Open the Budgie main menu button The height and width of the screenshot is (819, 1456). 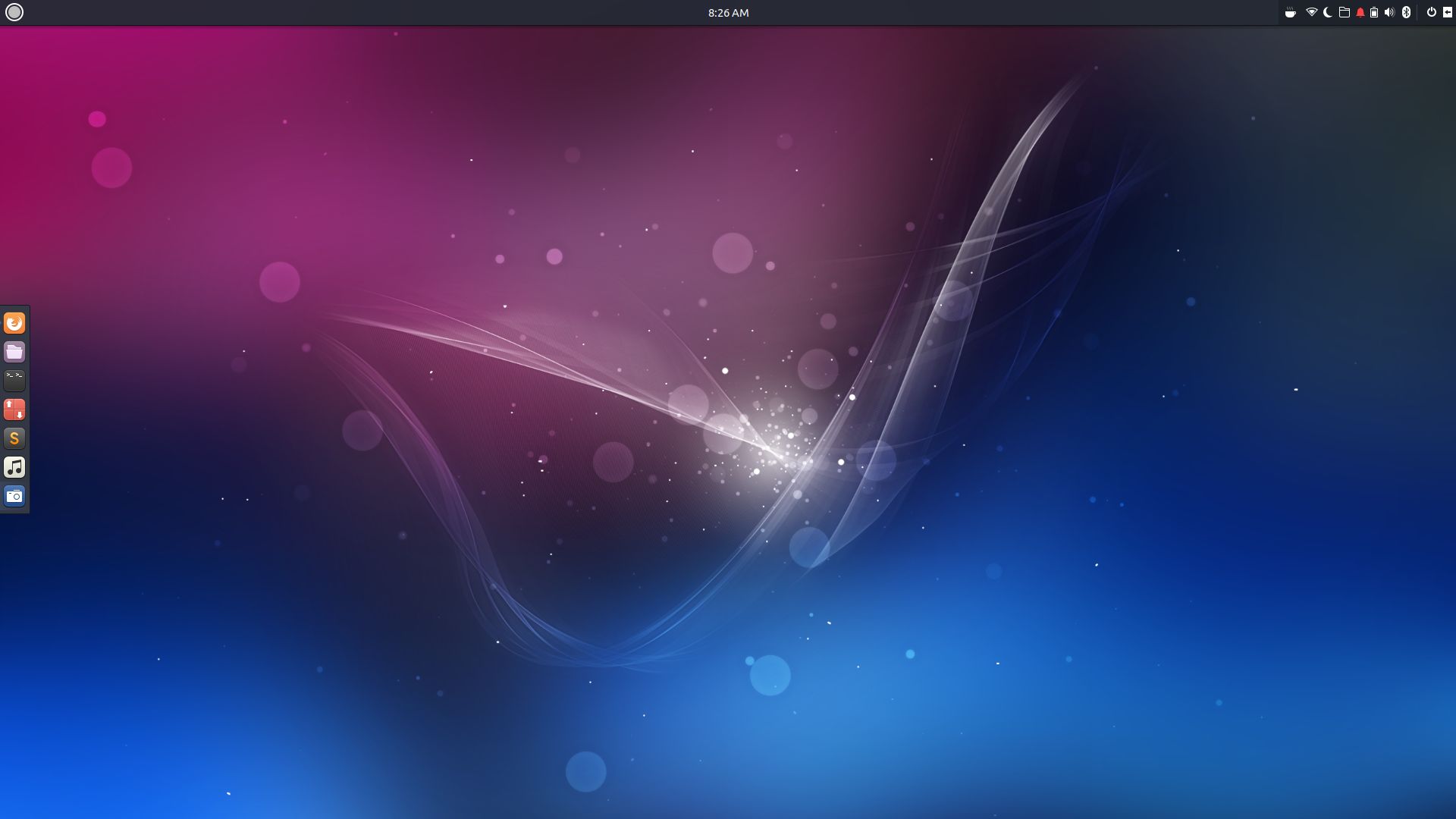pos(14,12)
